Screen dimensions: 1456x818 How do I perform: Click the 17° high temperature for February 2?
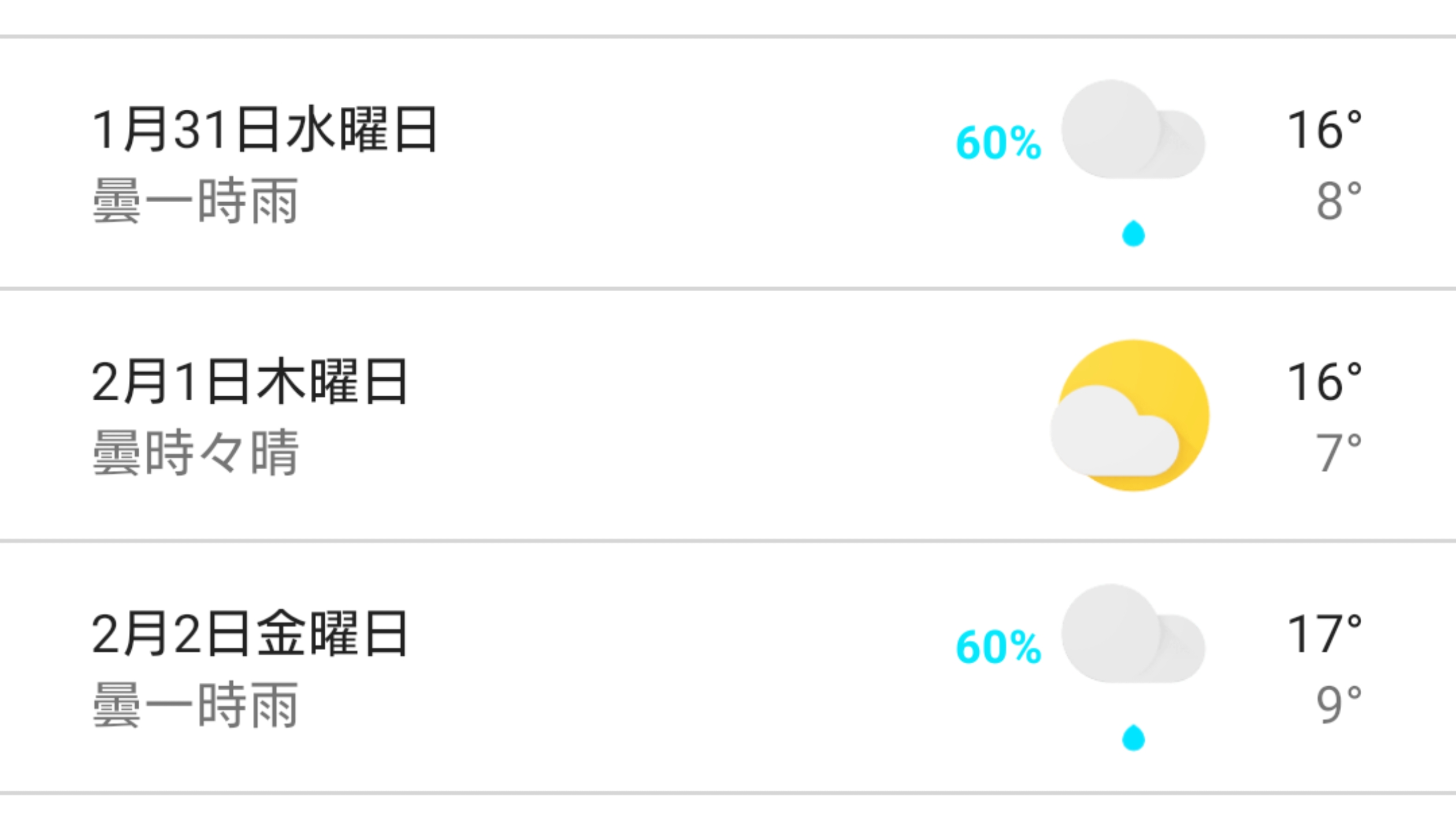pyautogui.click(x=1324, y=634)
